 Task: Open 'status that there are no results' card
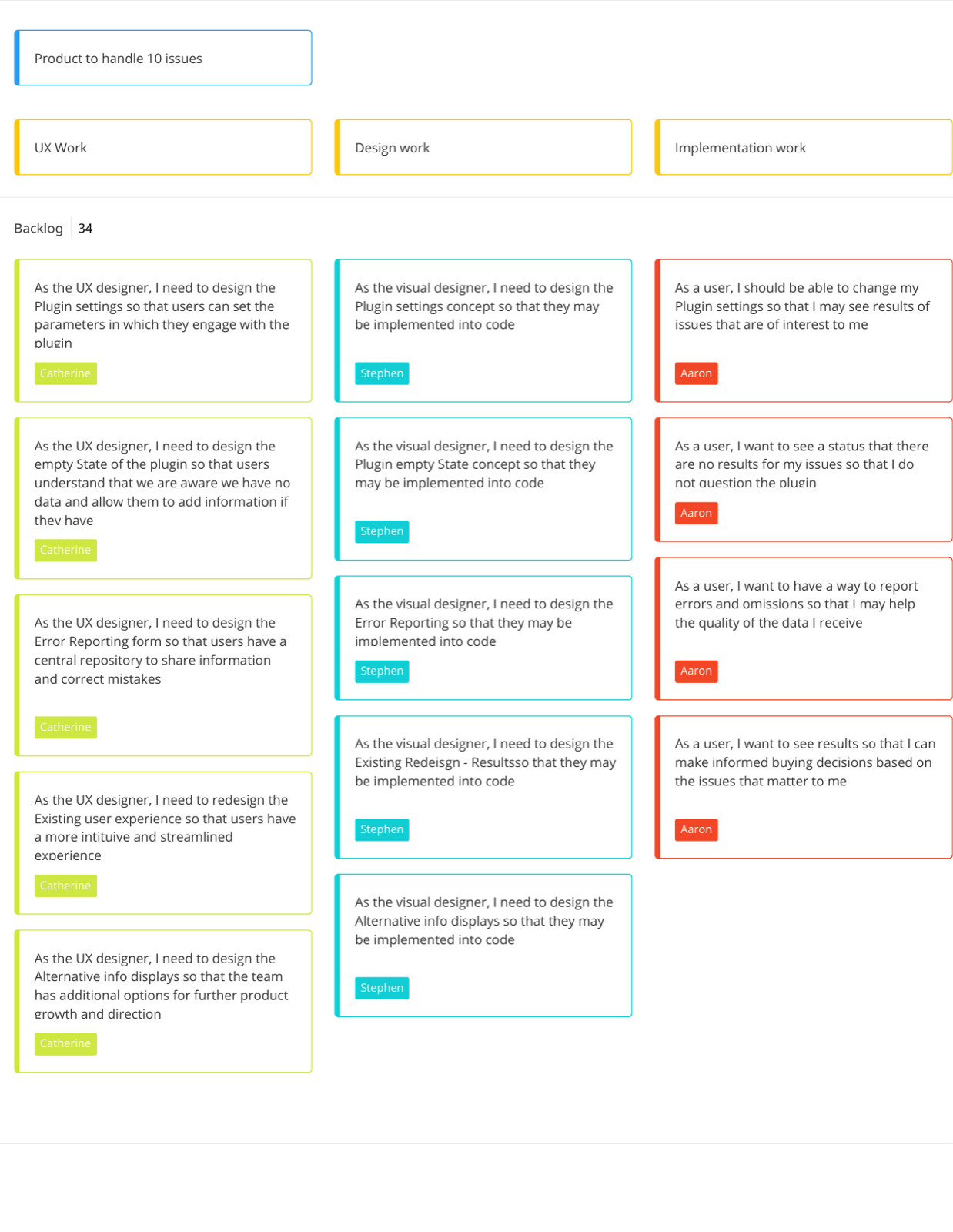tap(804, 480)
